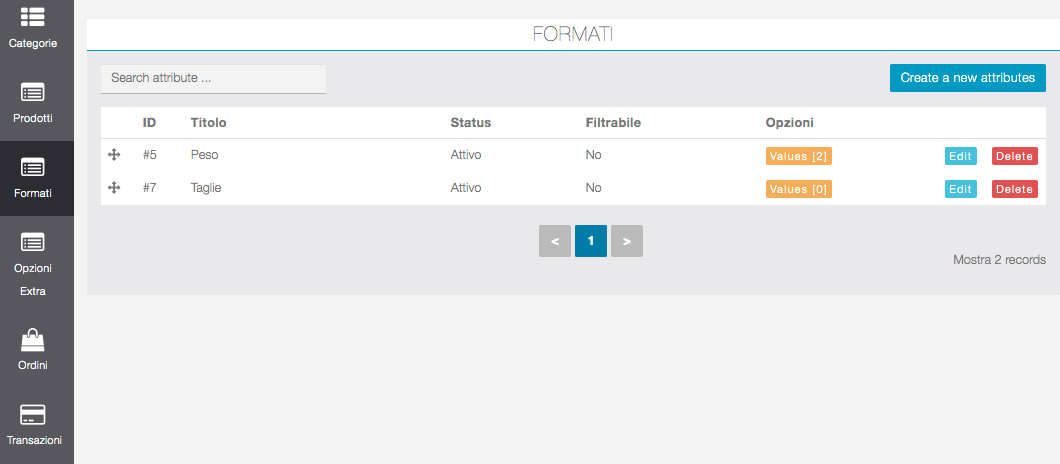Edit the Taglie attribute
Viewport: 1060px width, 464px height.
(x=960, y=189)
